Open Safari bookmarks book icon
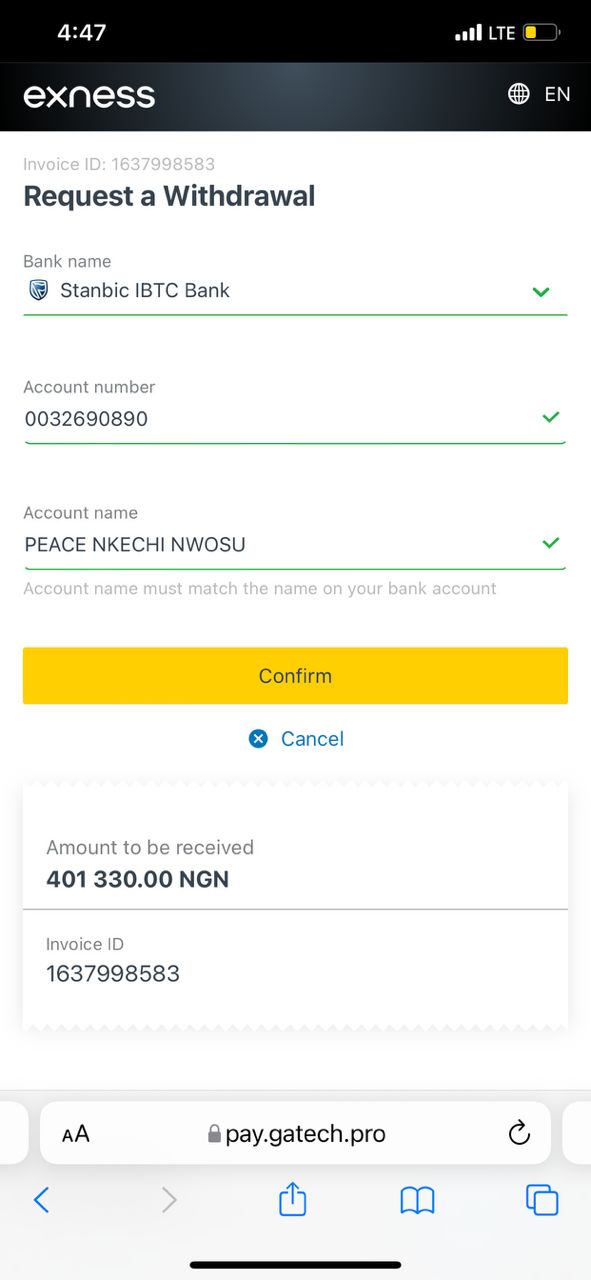The height and width of the screenshot is (1280, 591). pyautogui.click(x=417, y=1199)
